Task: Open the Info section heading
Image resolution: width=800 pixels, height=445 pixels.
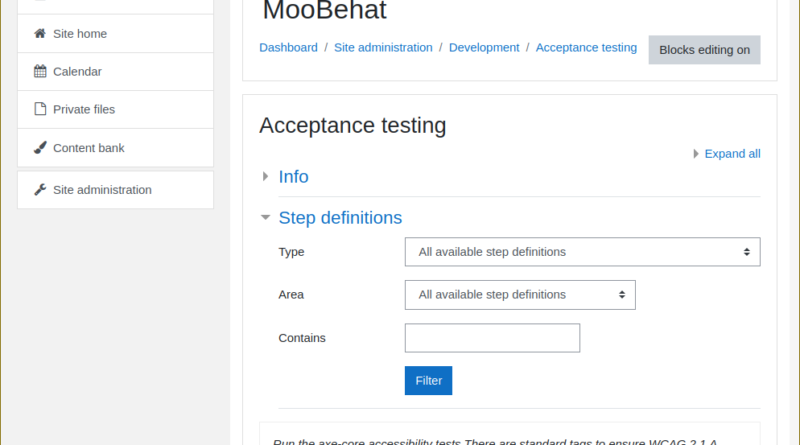Action: click(x=293, y=177)
